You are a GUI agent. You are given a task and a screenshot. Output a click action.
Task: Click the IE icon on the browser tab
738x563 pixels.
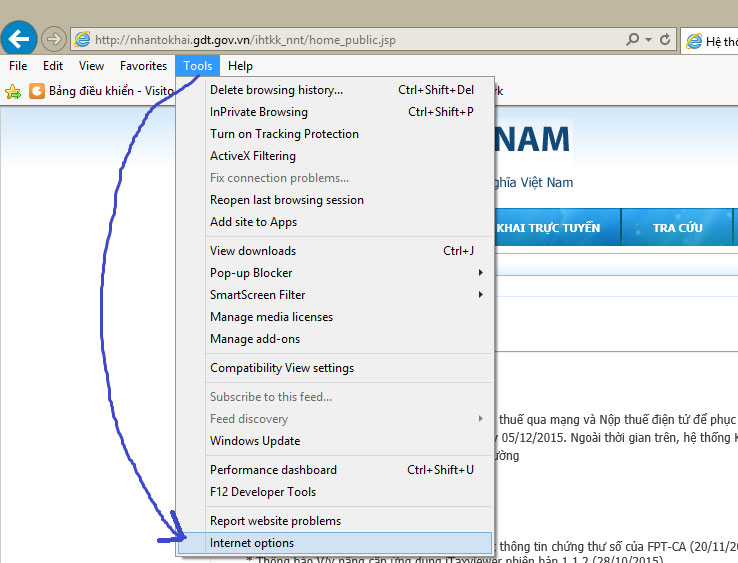(692, 41)
